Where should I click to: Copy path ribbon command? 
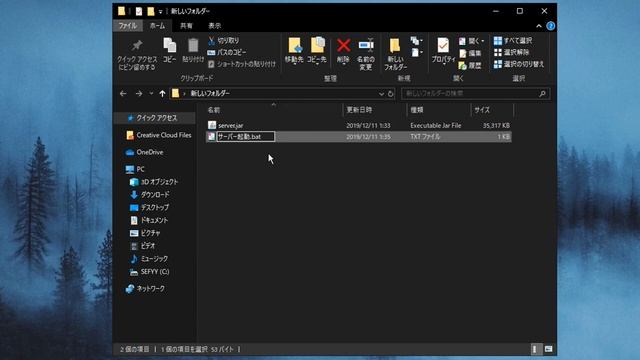[x=227, y=53]
